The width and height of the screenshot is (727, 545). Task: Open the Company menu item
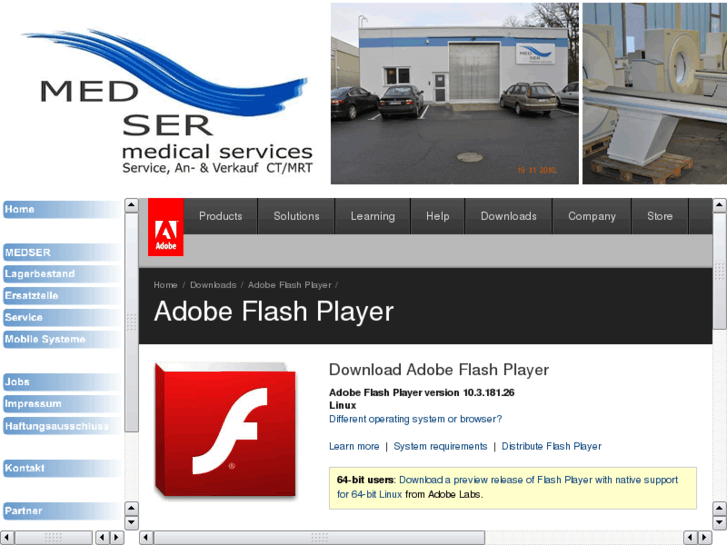pyautogui.click(x=592, y=216)
